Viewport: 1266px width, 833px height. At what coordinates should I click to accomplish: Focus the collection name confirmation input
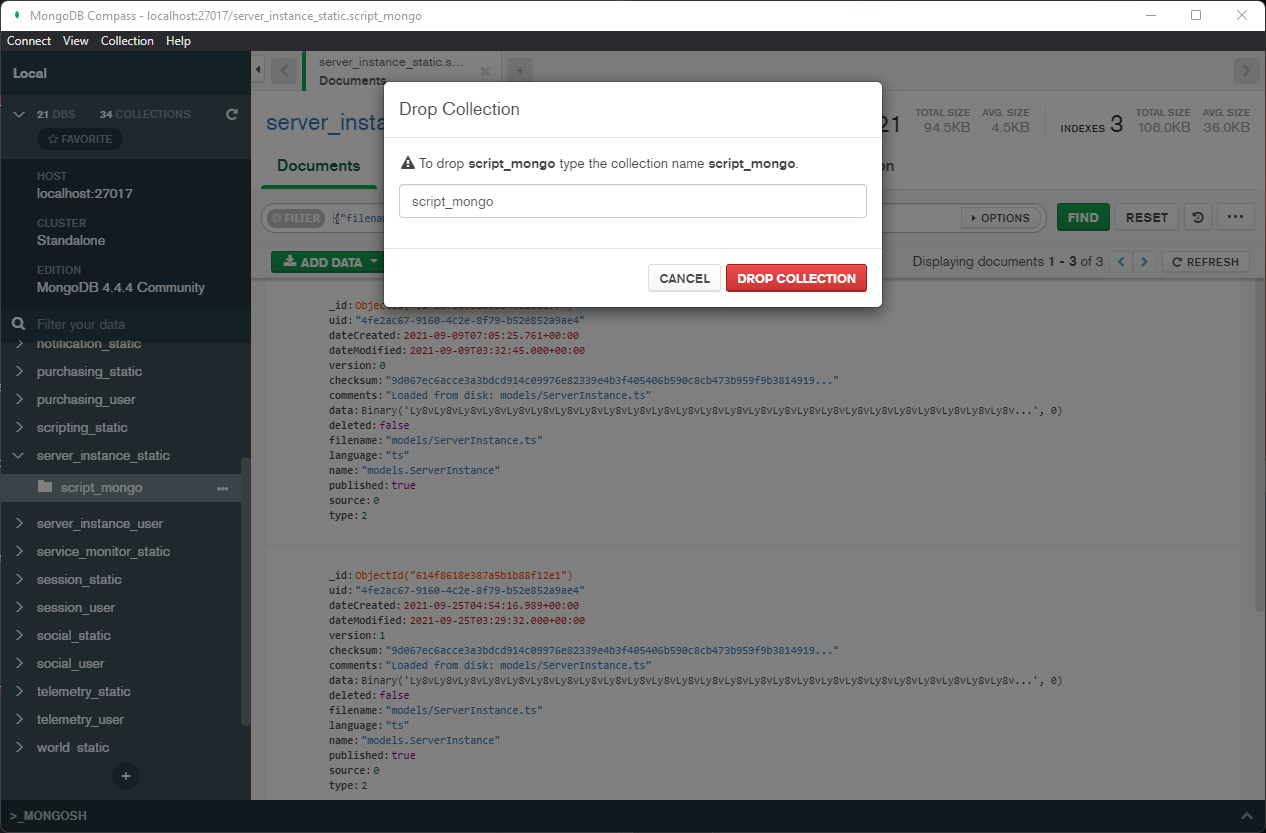tap(632, 201)
